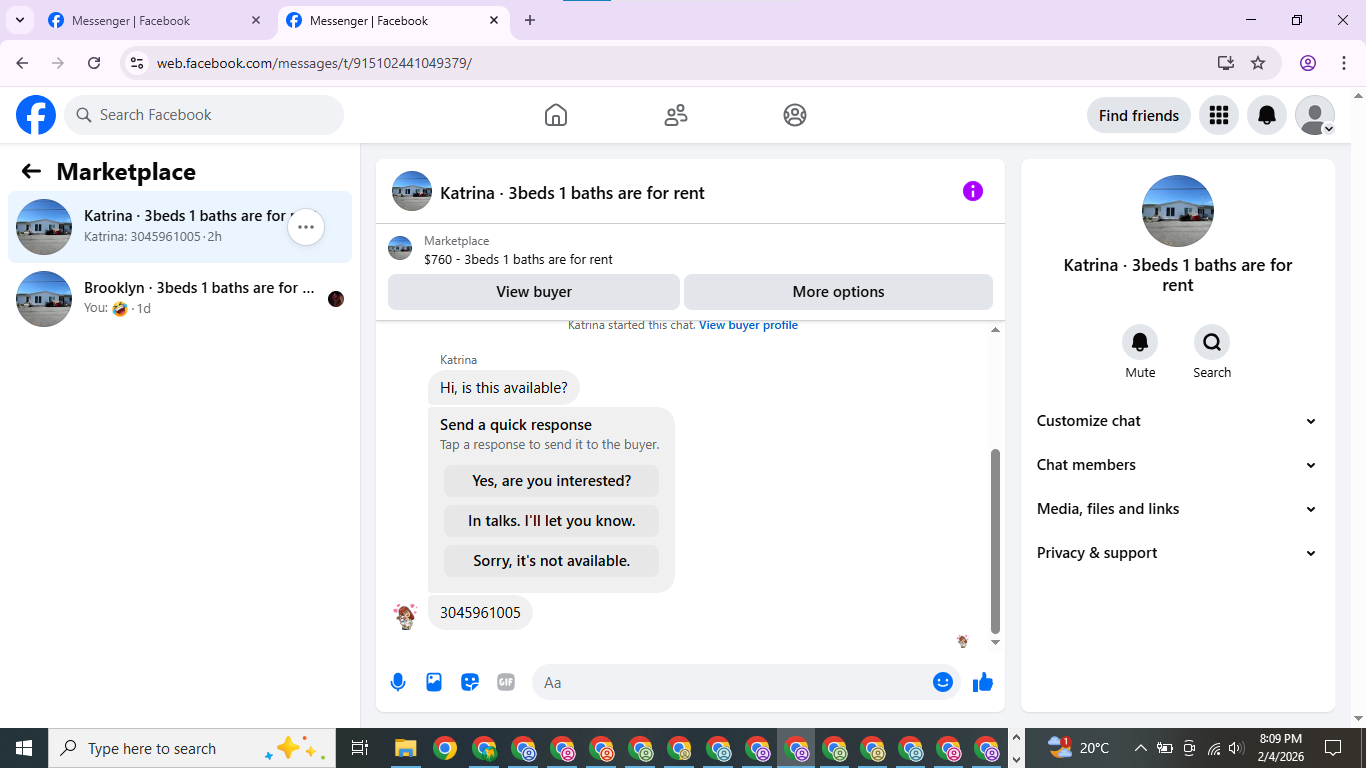
Task: Select the second Messenger browser tab
Action: [x=393, y=20]
